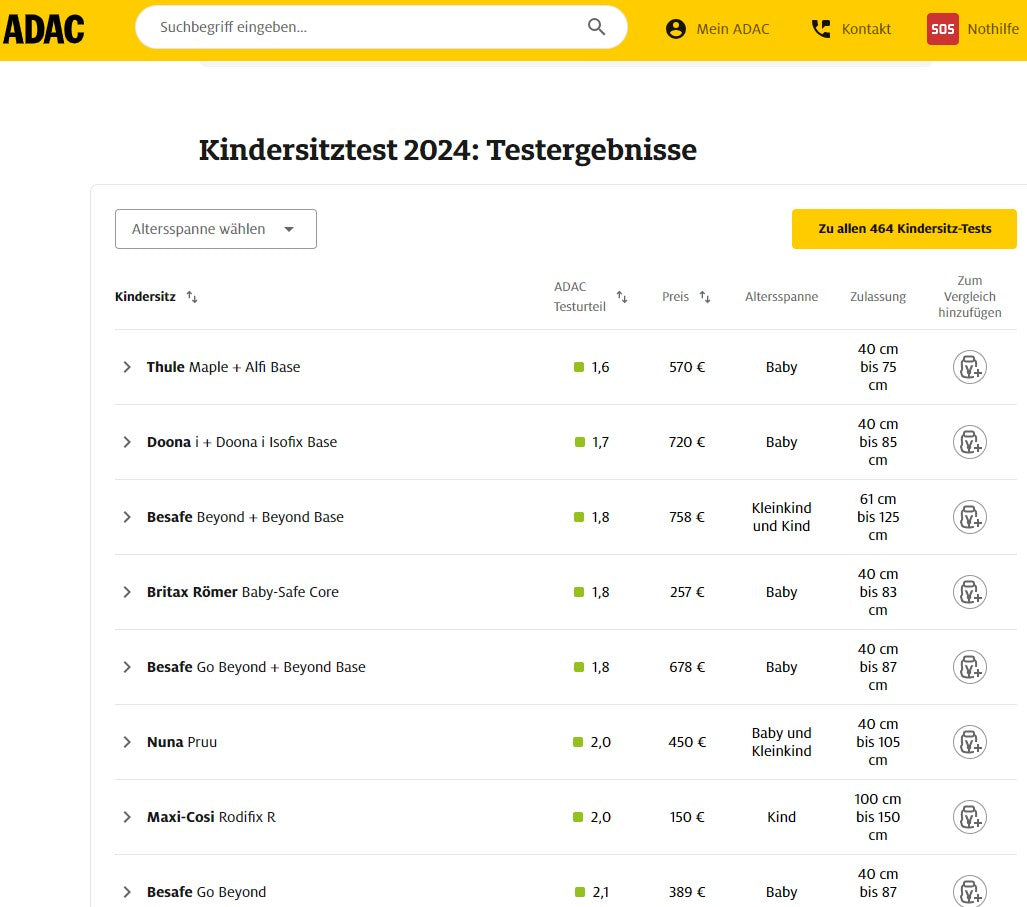Click the Kontakt phone icon

tap(820, 28)
